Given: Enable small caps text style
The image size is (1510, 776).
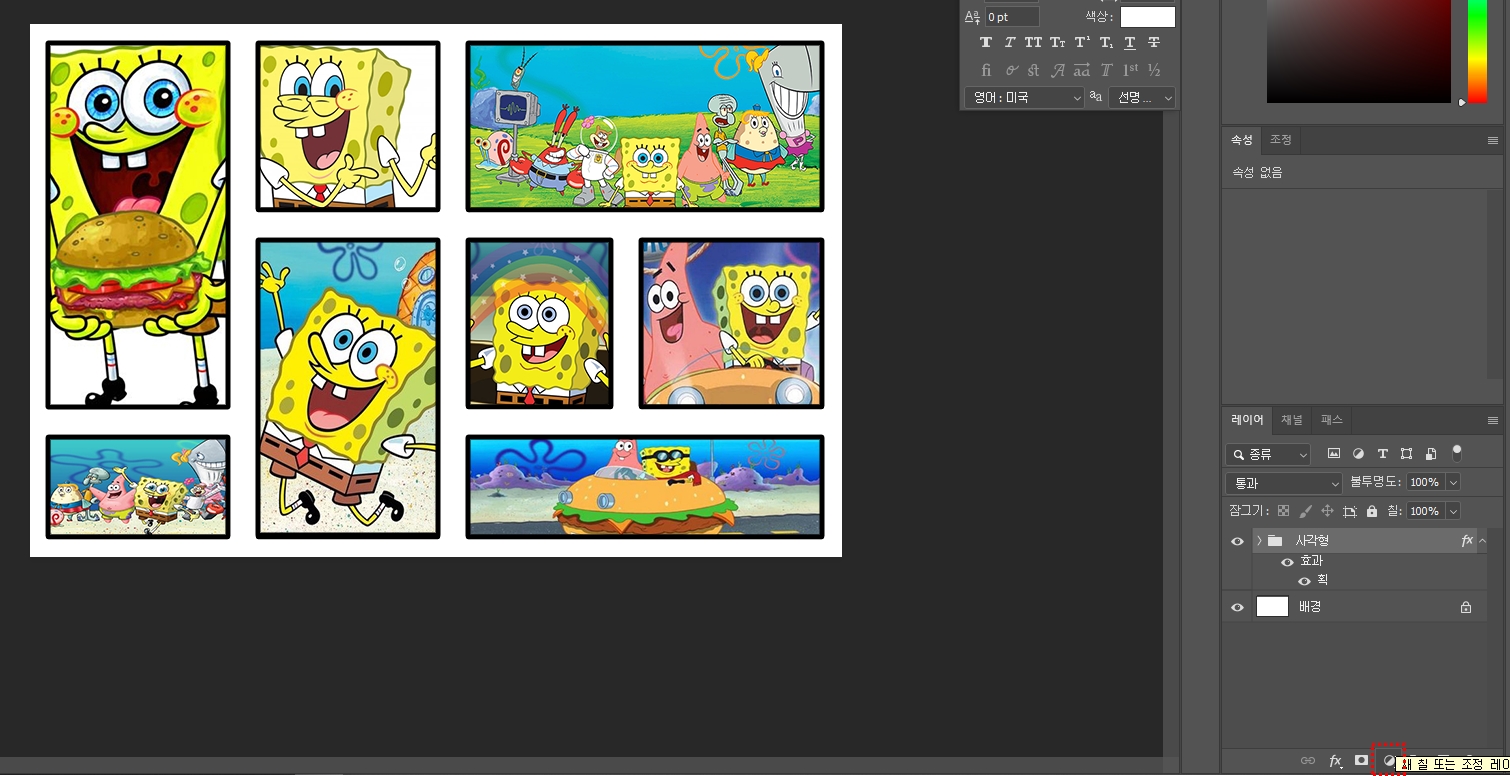Looking at the screenshot, I should pyautogui.click(x=1057, y=42).
